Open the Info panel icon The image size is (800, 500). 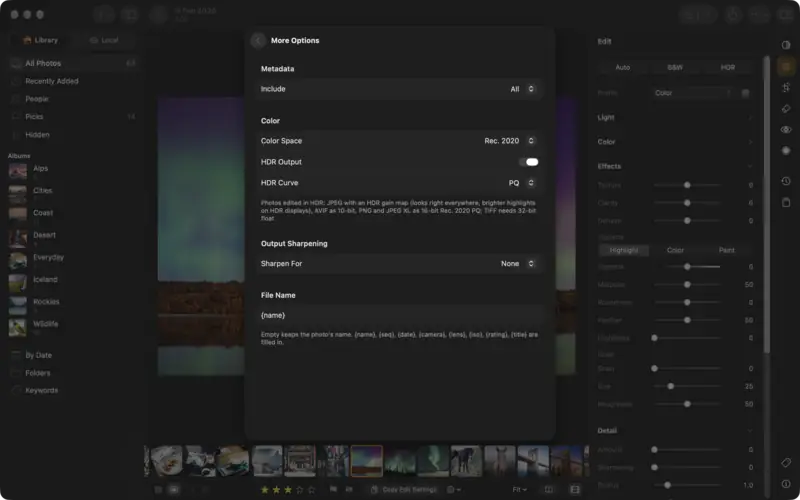point(786,484)
